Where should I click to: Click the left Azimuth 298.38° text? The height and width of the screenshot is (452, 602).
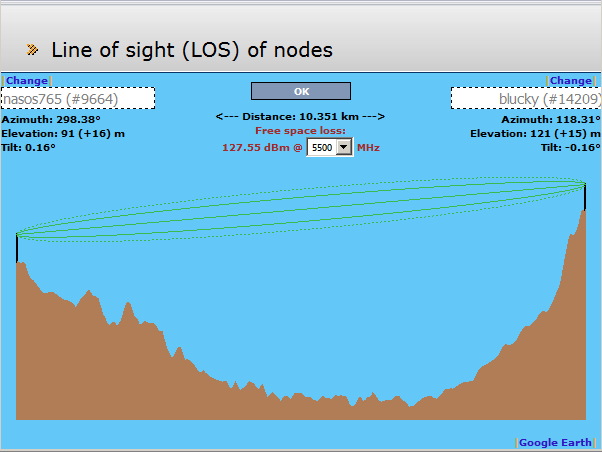(x=51, y=120)
